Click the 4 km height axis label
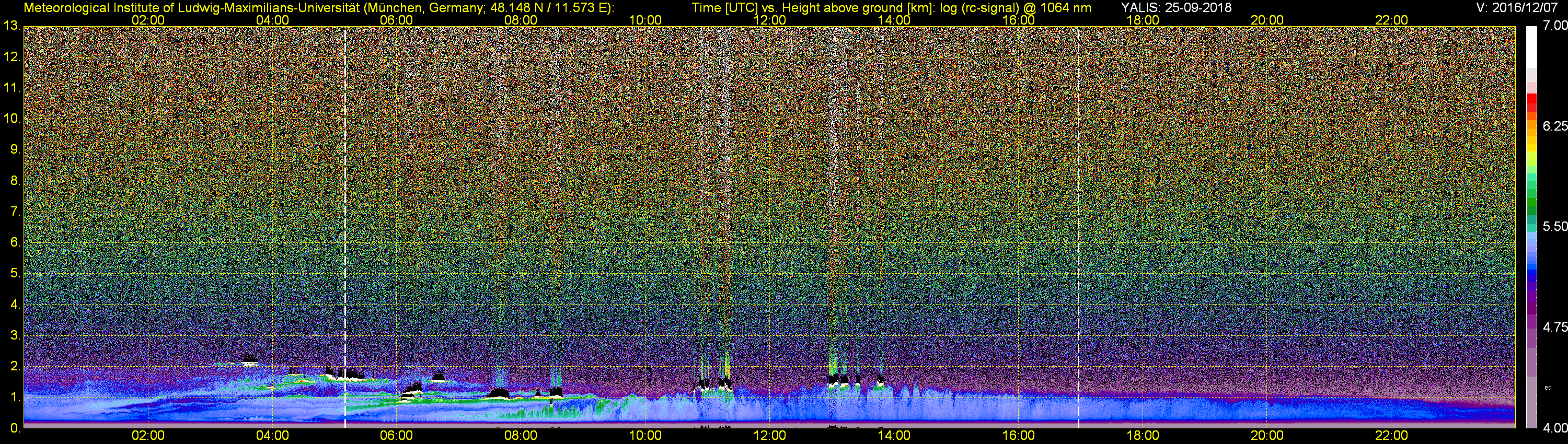Viewport: 1568px width, 444px height. [15, 305]
